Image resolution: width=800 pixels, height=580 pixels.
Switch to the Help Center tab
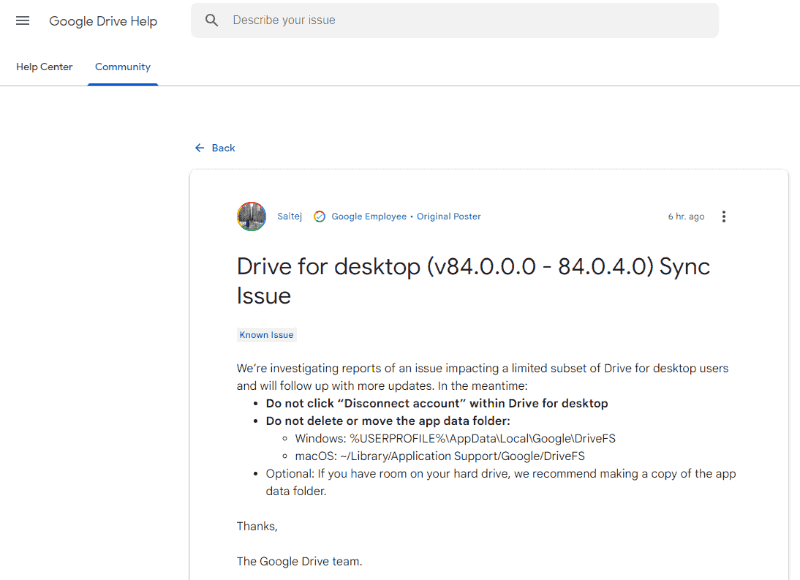click(x=44, y=67)
